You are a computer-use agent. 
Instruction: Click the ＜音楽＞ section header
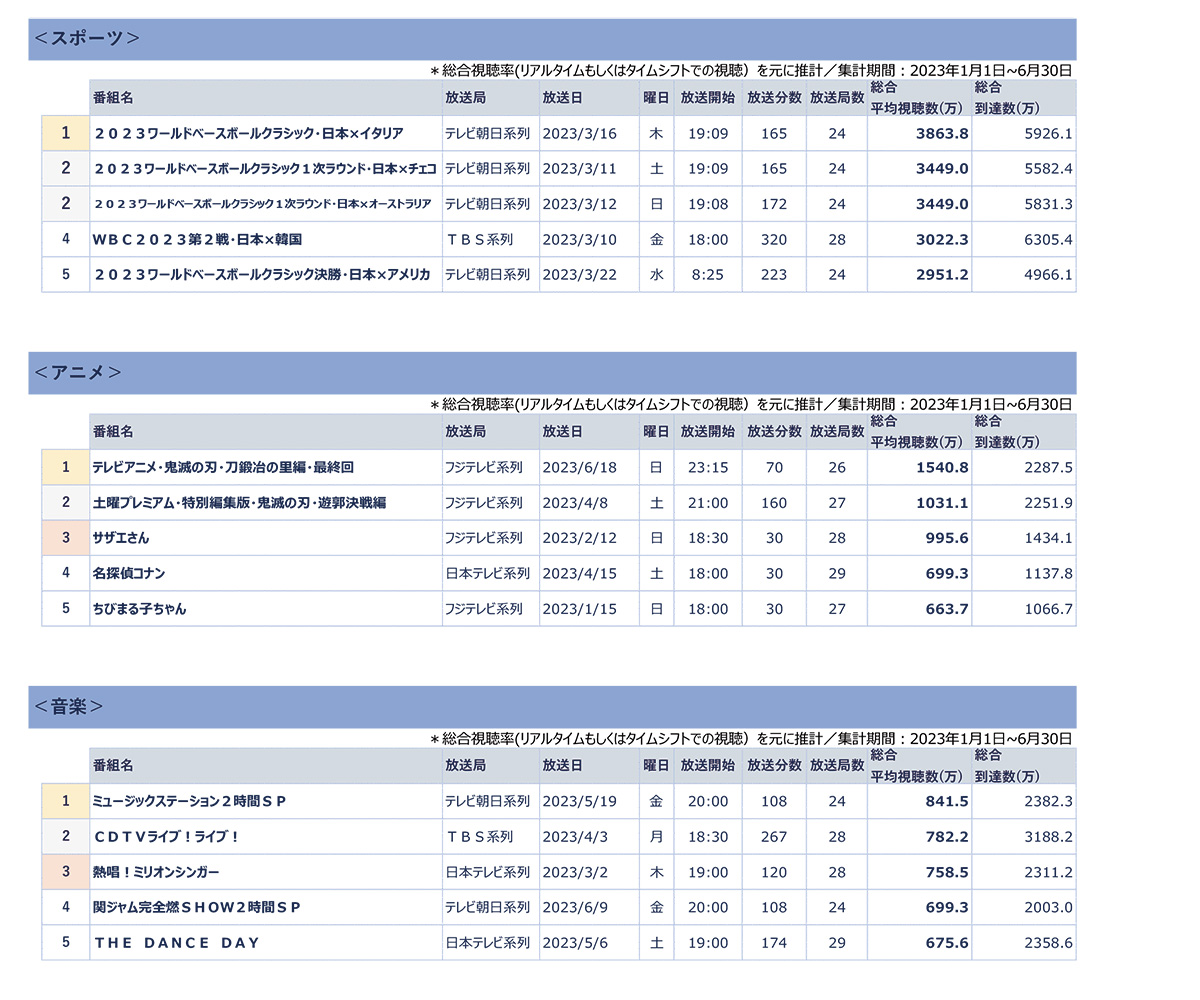tap(552, 707)
